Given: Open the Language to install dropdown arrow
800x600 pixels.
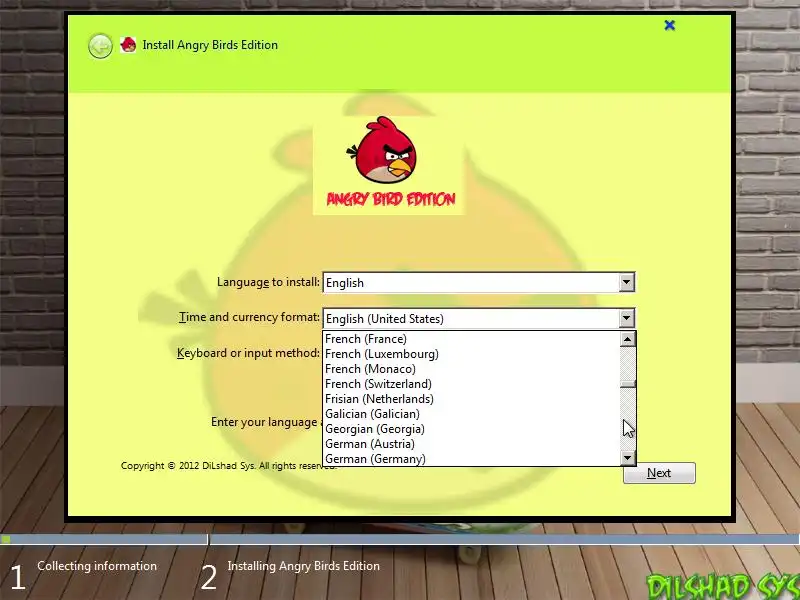Looking at the screenshot, I should [x=627, y=282].
